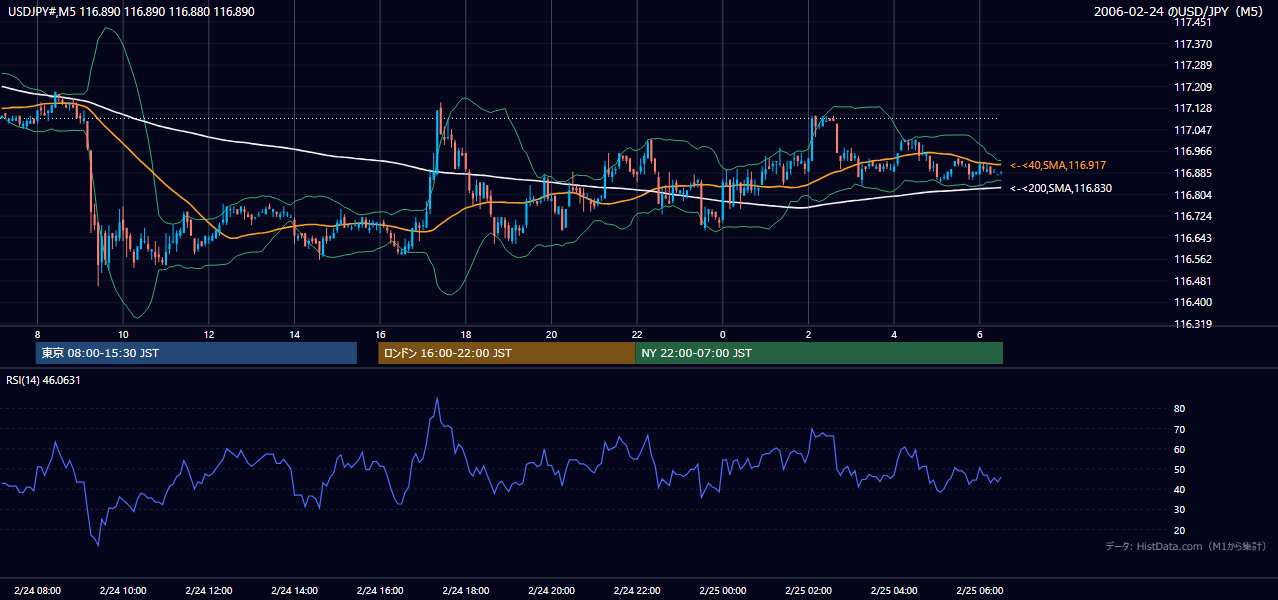Click the RSI(14) 46.0631 indicator label
Screen dimensions: 1278x600
[43, 379]
